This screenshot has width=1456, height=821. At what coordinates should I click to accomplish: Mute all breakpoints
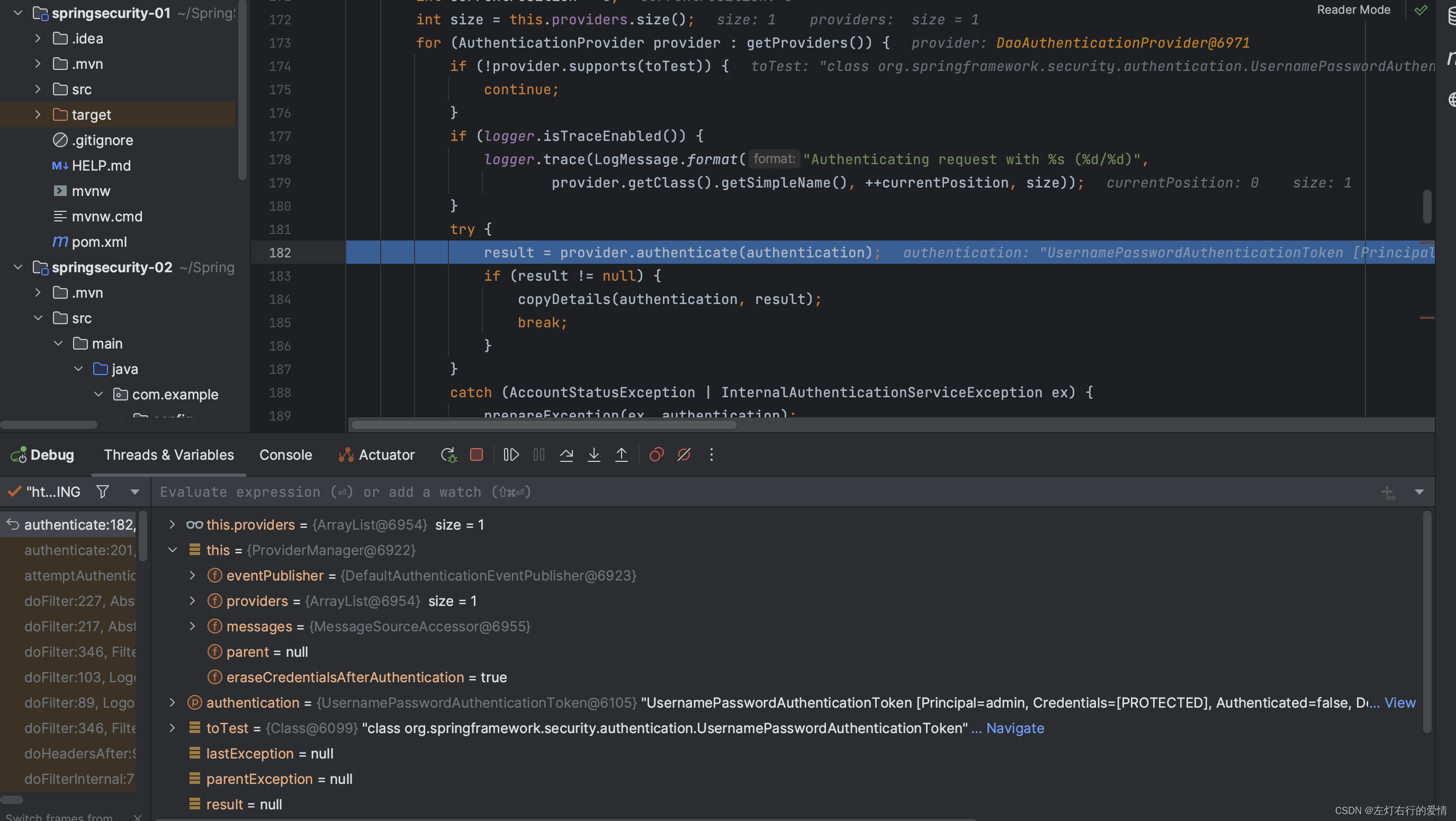click(684, 454)
